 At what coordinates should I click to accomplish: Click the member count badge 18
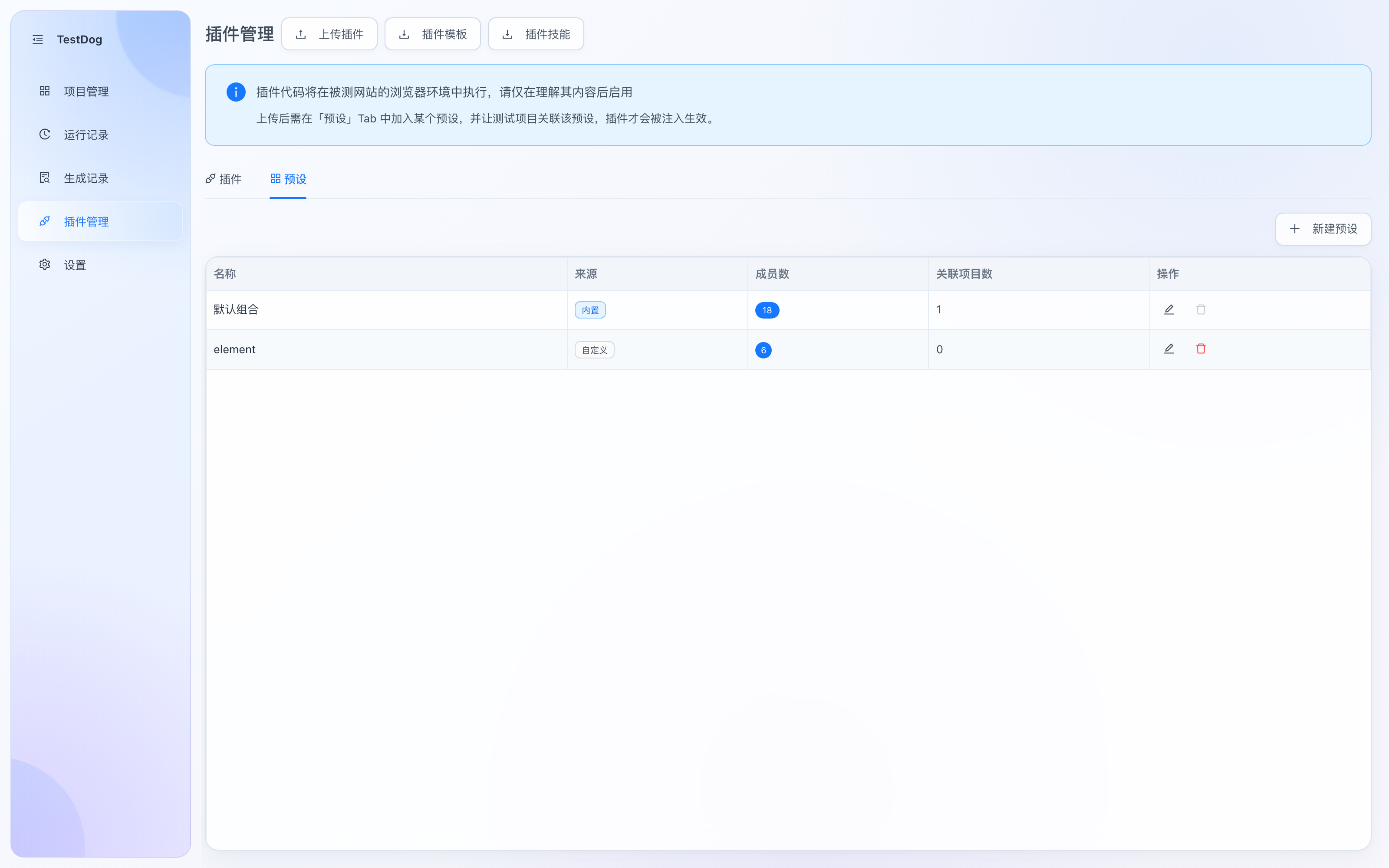[x=767, y=310]
